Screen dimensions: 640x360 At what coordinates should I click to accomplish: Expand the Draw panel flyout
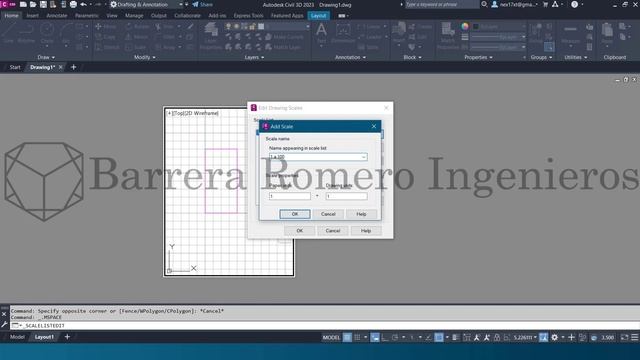pyautogui.click(x=46, y=58)
